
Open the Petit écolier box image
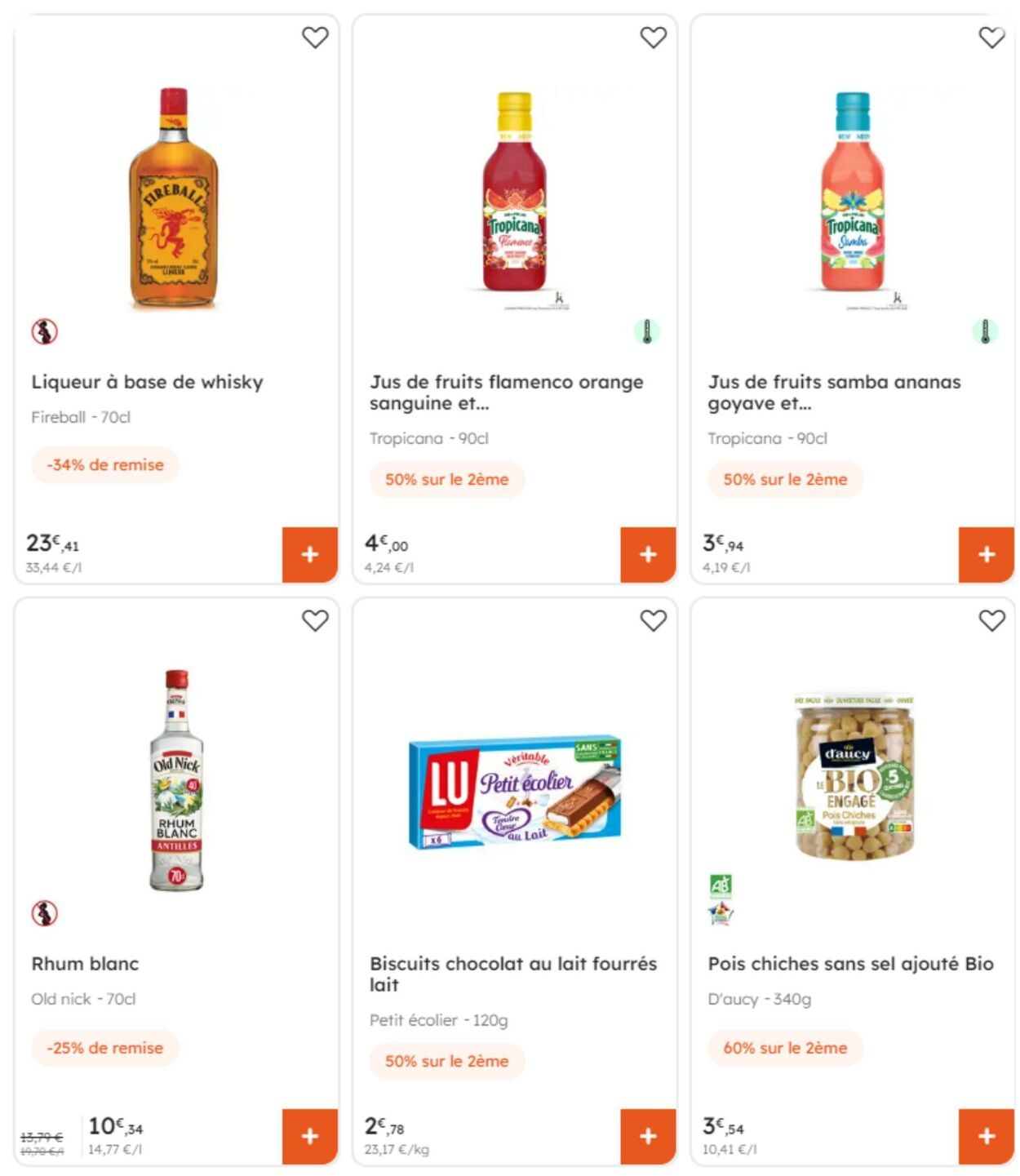click(x=515, y=792)
